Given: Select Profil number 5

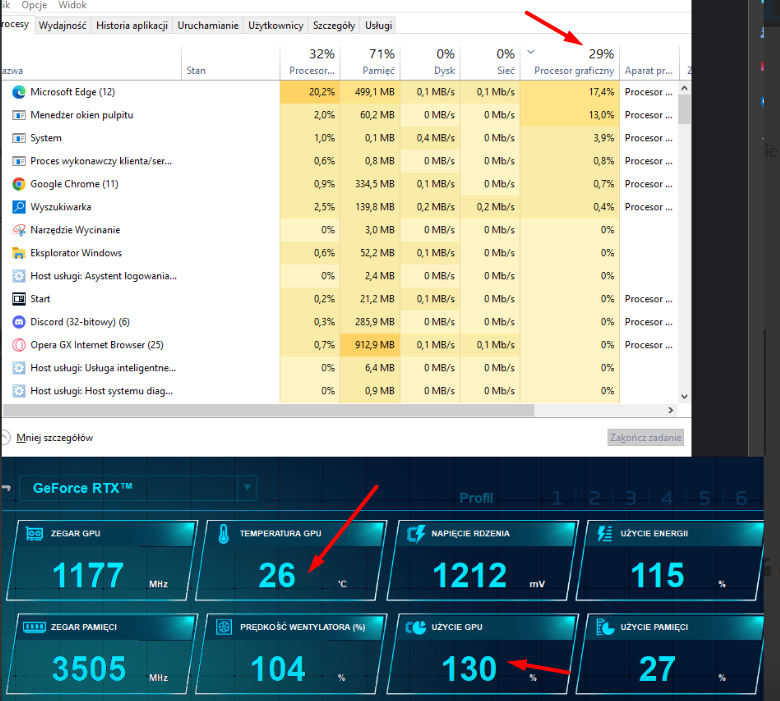Looking at the screenshot, I should click(704, 498).
